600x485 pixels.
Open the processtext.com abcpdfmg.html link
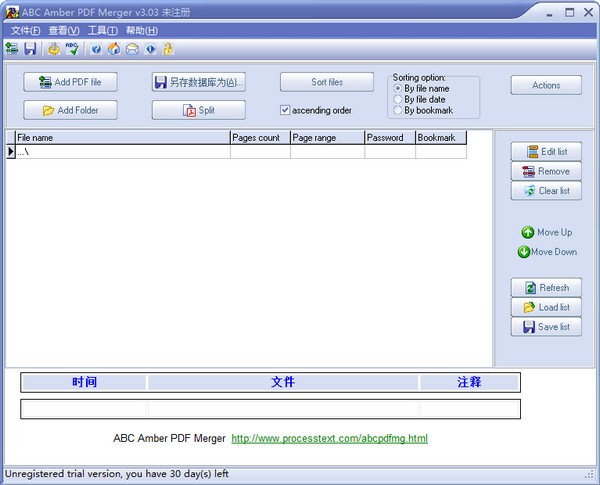[x=329, y=438]
